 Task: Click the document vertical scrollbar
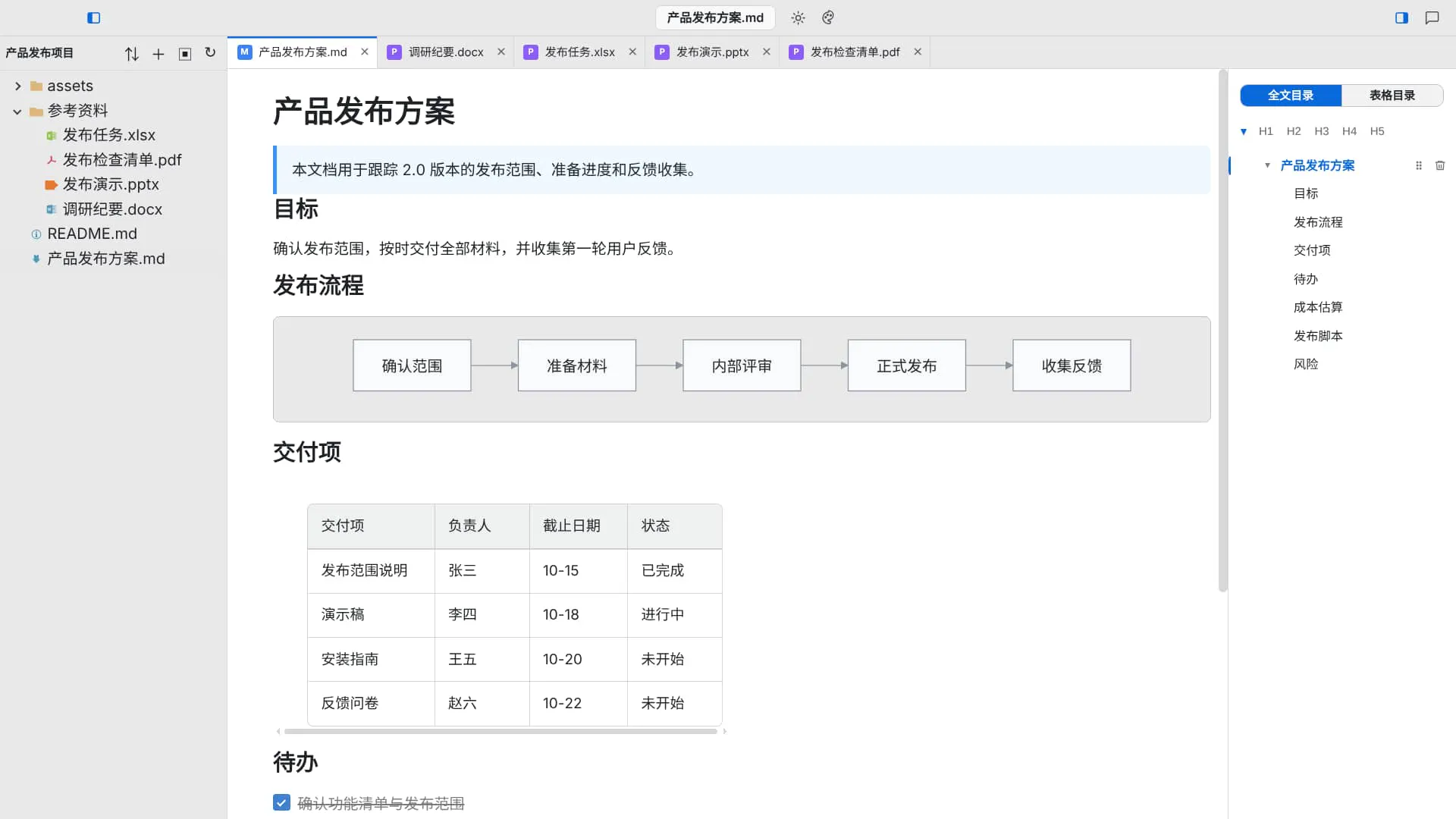tap(1222, 330)
